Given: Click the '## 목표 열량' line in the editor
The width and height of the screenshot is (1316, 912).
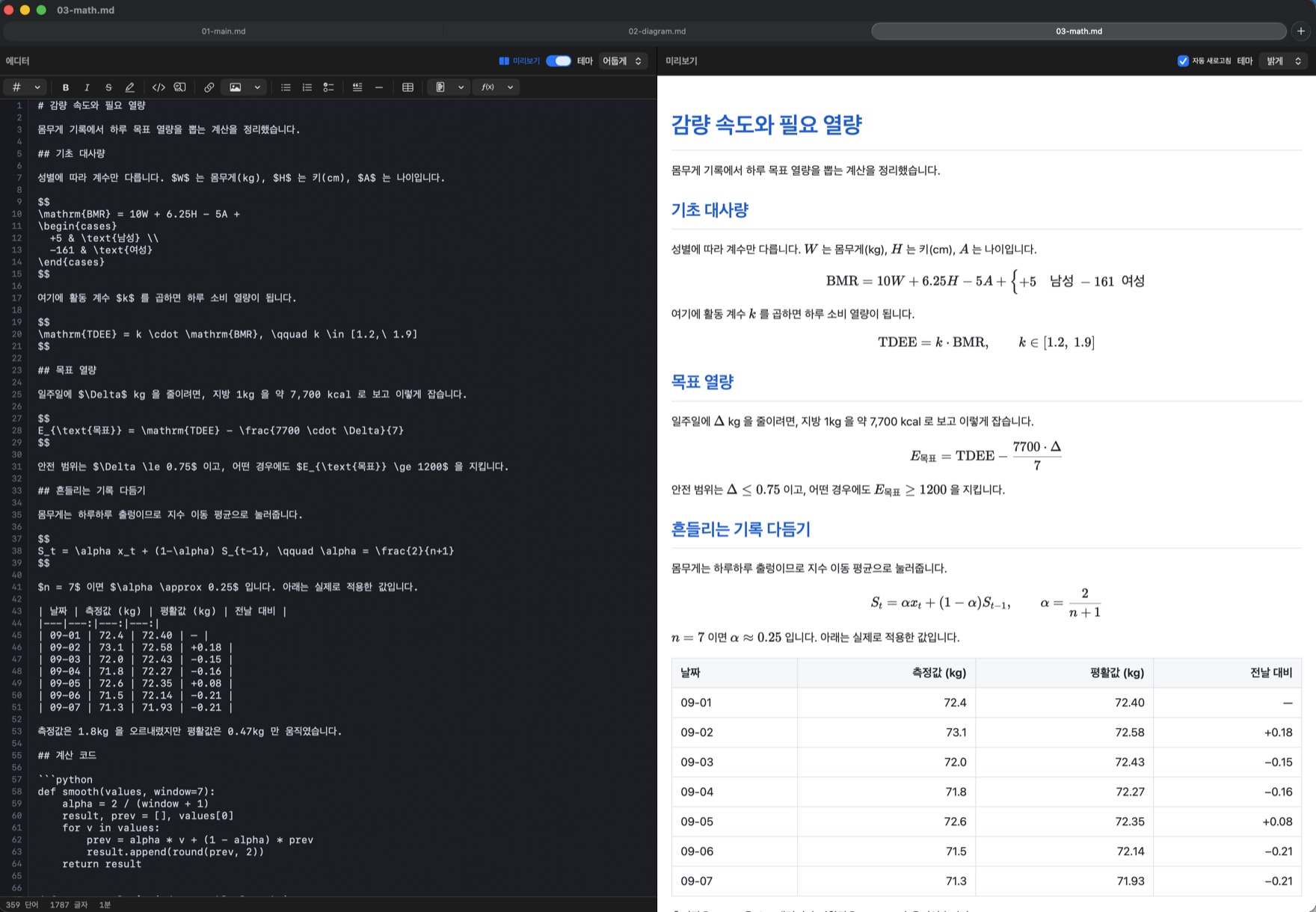Looking at the screenshot, I should coord(67,370).
